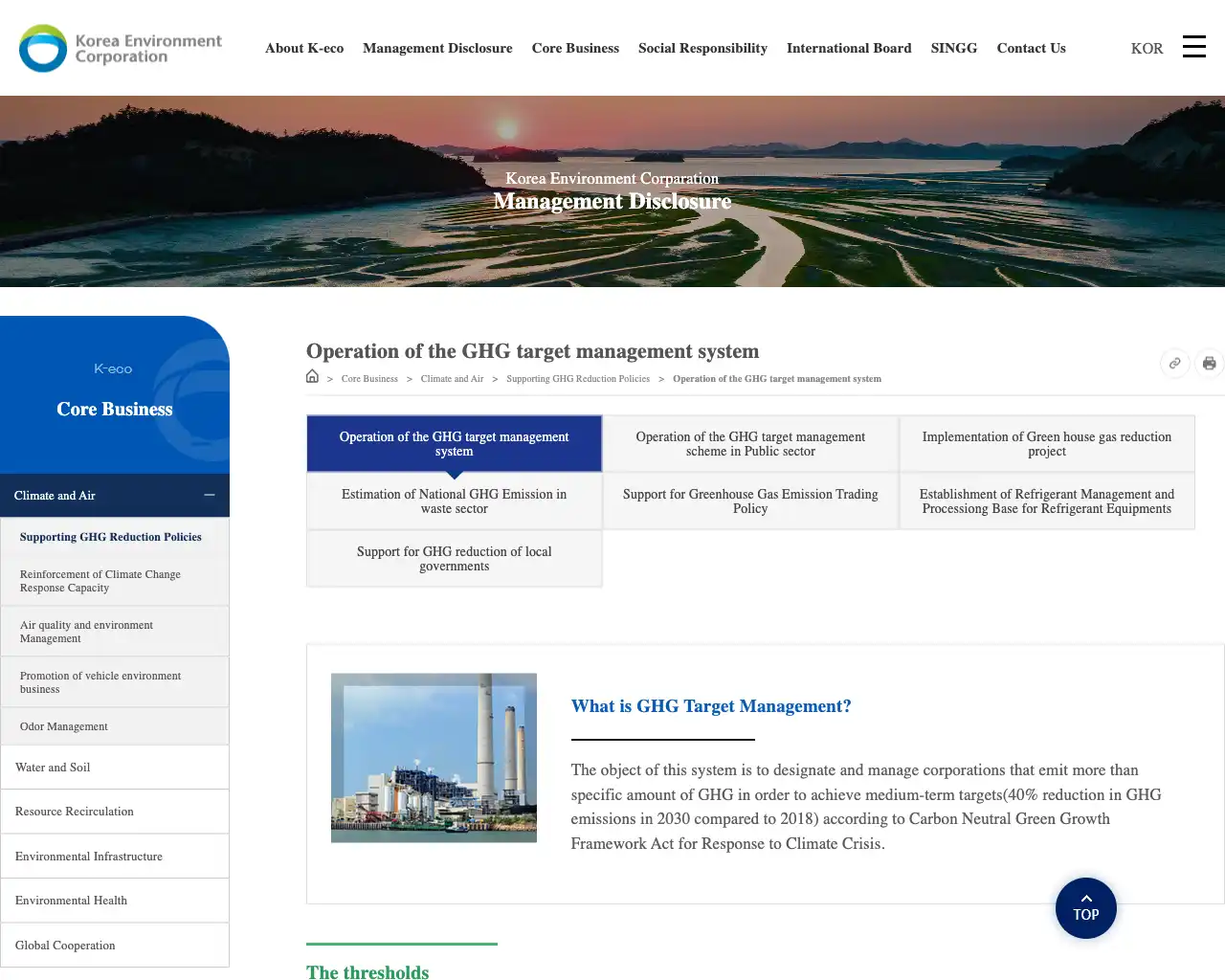Expand the Water and Soil sidebar section

click(x=115, y=767)
